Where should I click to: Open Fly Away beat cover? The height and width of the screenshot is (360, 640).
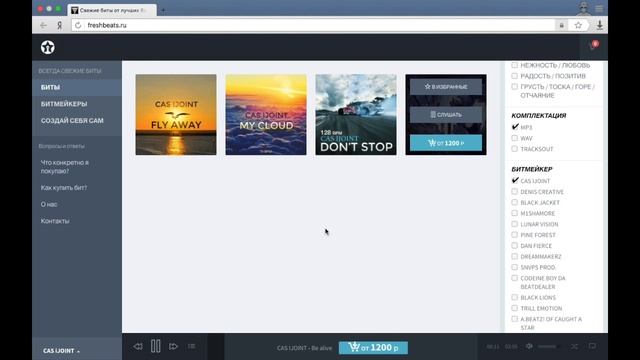click(176, 115)
